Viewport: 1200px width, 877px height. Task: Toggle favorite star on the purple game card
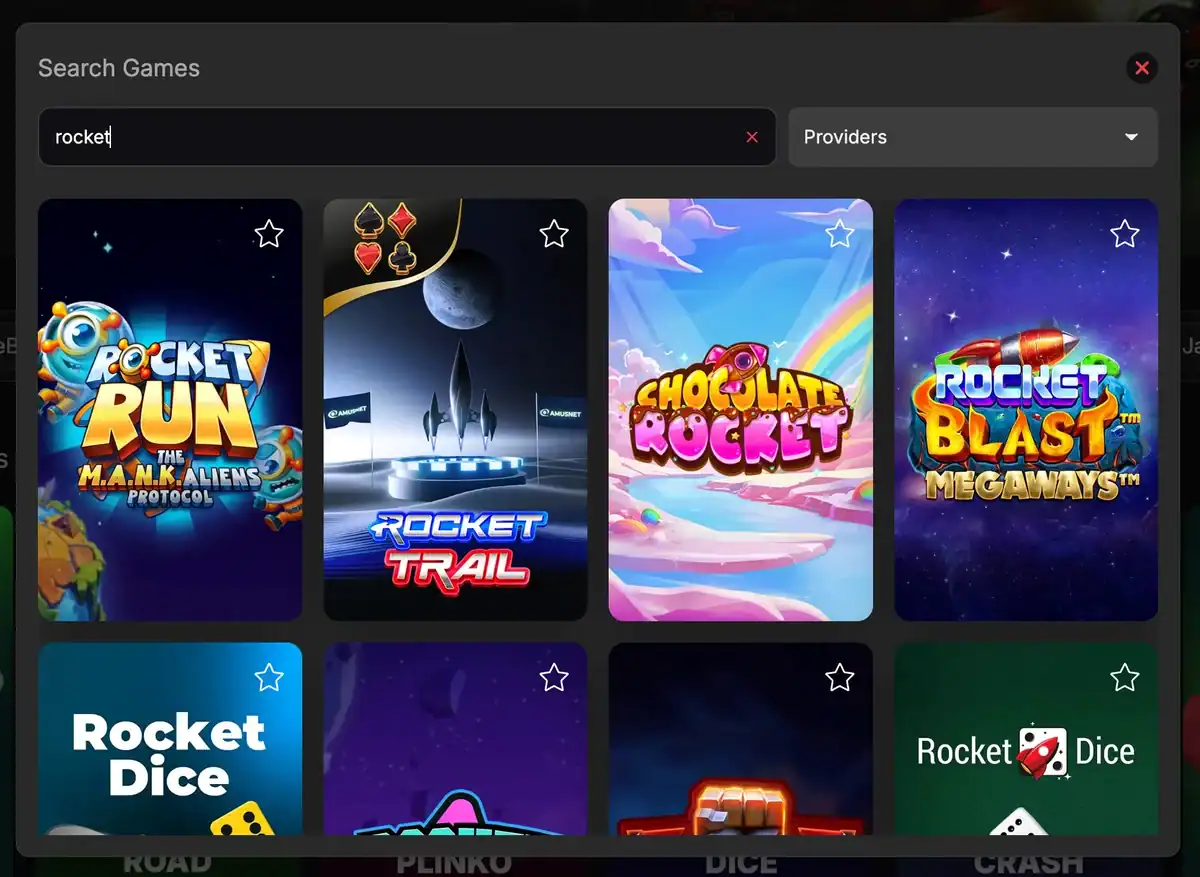coord(554,678)
